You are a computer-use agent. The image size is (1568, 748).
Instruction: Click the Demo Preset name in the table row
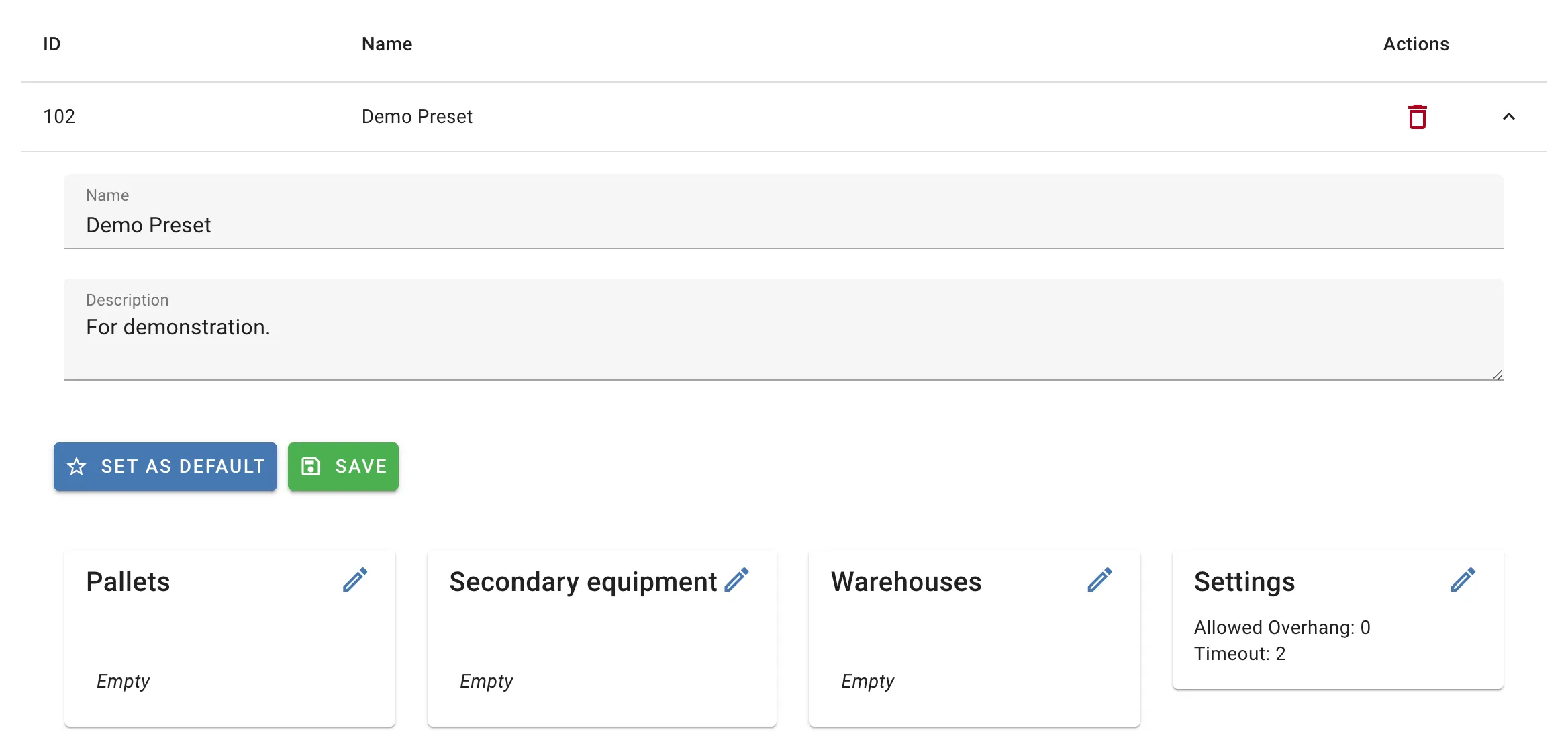coord(417,117)
